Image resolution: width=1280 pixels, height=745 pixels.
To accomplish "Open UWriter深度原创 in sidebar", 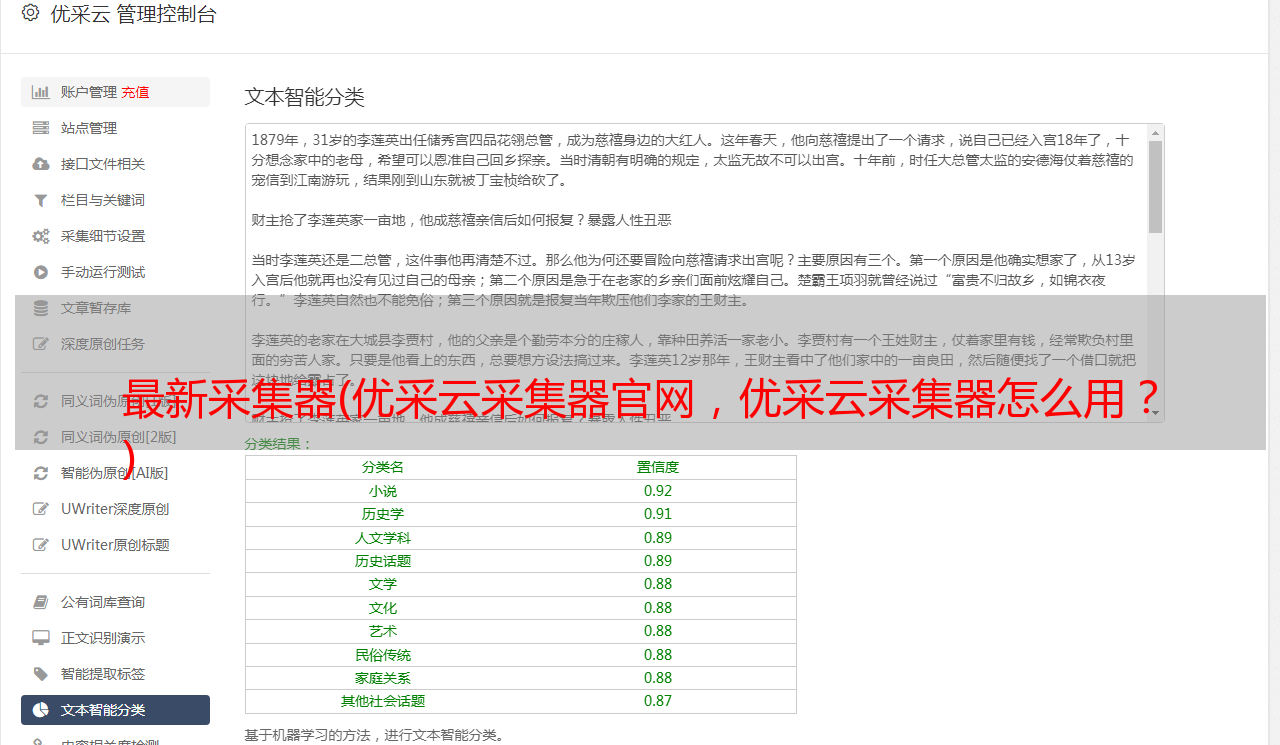I will [114, 509].
